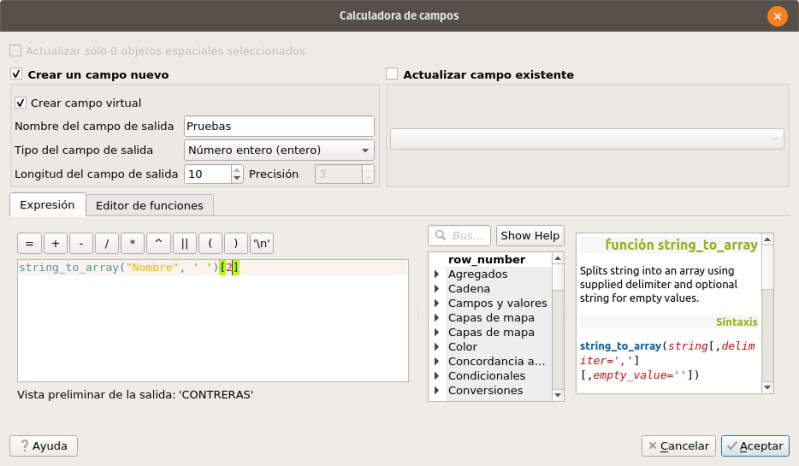Select the second Capas de mapa entry
The image size is (799, 466).
pos(491,332)
